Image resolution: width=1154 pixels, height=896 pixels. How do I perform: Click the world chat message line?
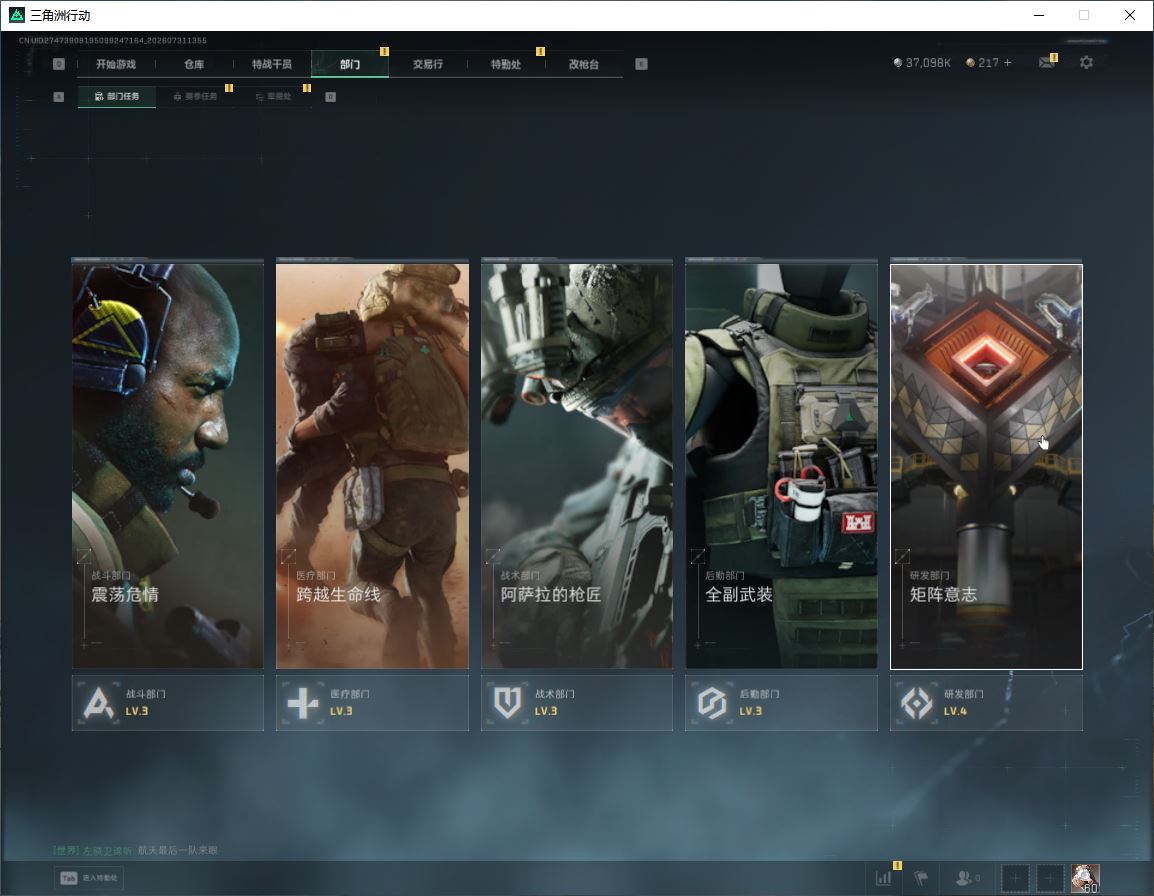[x=136, y=850]
